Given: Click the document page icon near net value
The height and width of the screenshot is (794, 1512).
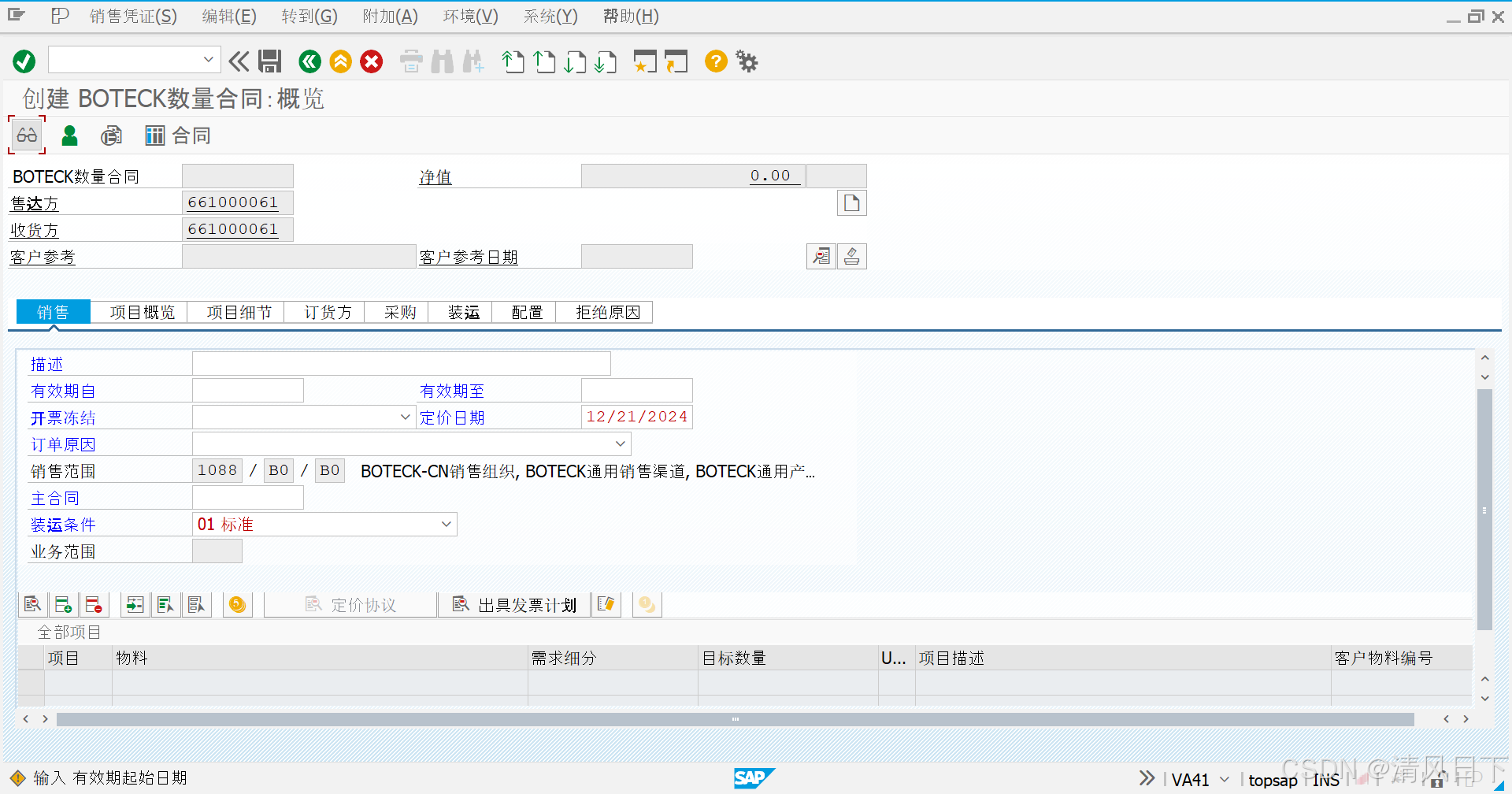Looking at the screenshot, I should coord(851,203).
